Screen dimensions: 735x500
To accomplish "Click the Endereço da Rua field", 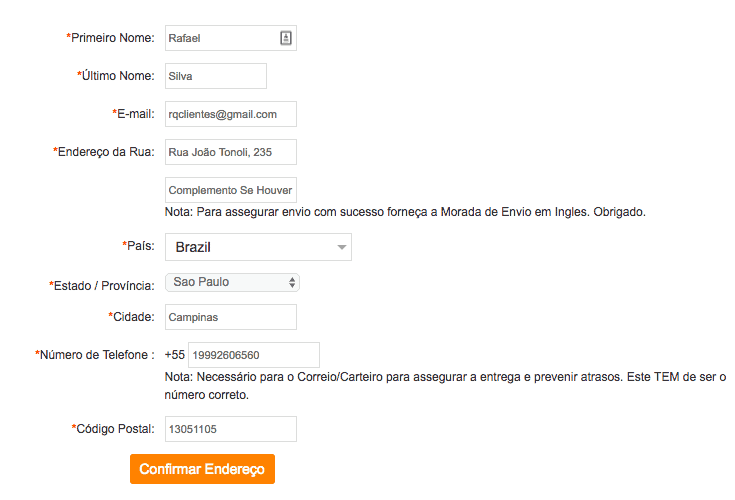I will tap(231, 152).
